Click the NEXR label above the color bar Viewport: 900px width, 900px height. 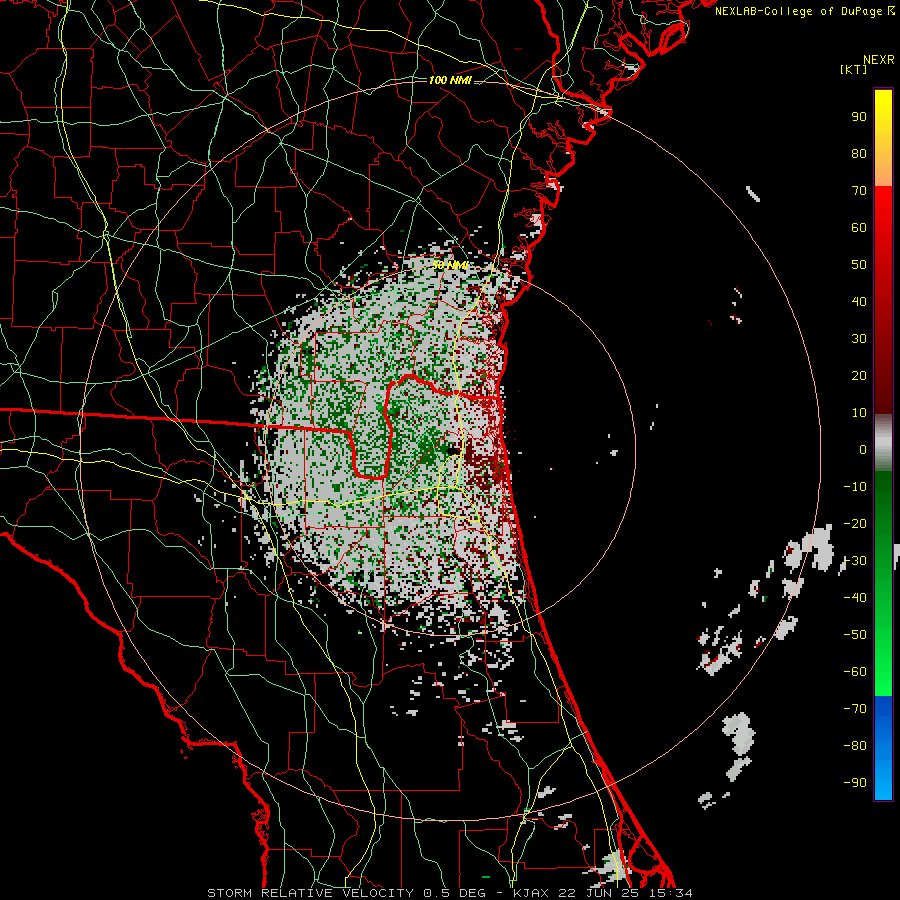click(x=879, y=60)
